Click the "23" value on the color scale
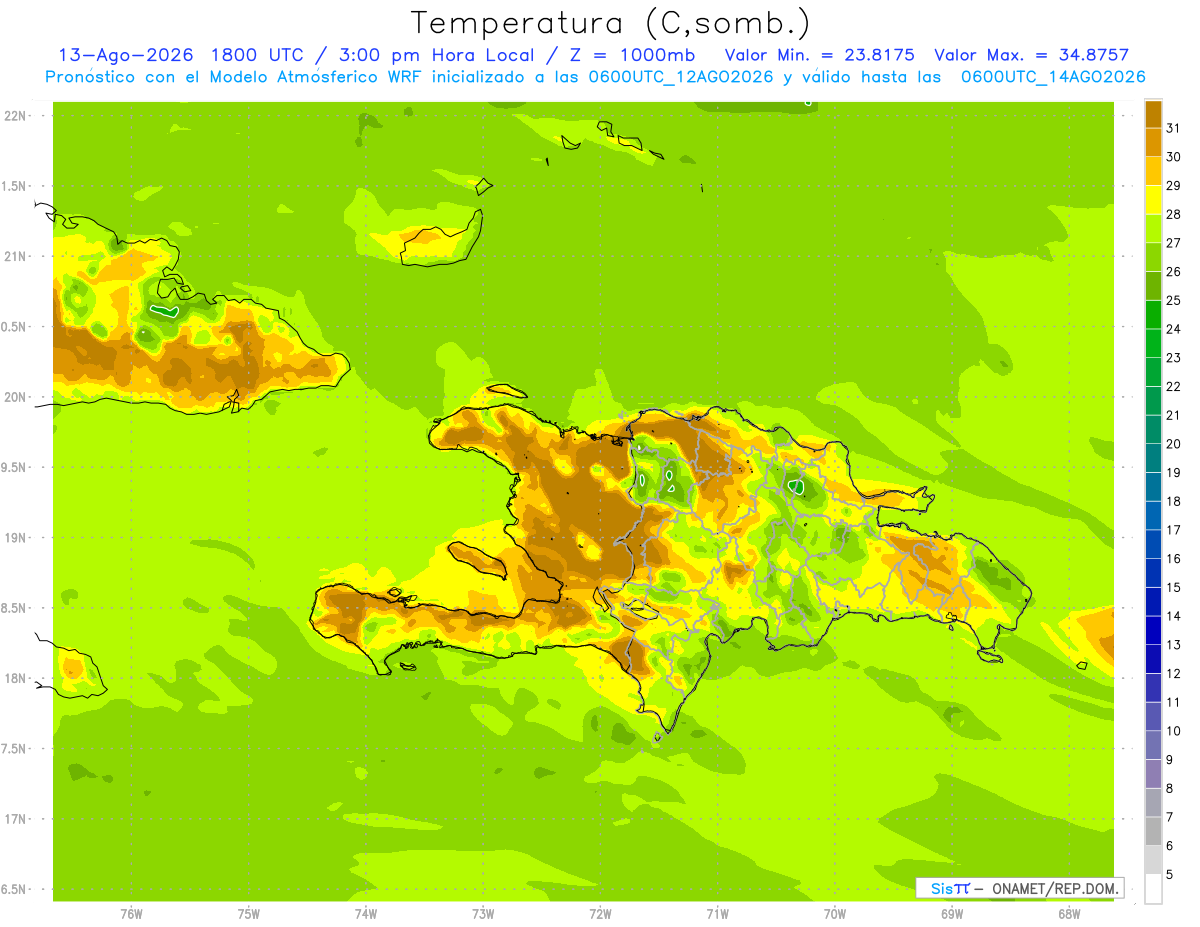The width and height of the screenshot is (1200, 927). click(1173, 358)
